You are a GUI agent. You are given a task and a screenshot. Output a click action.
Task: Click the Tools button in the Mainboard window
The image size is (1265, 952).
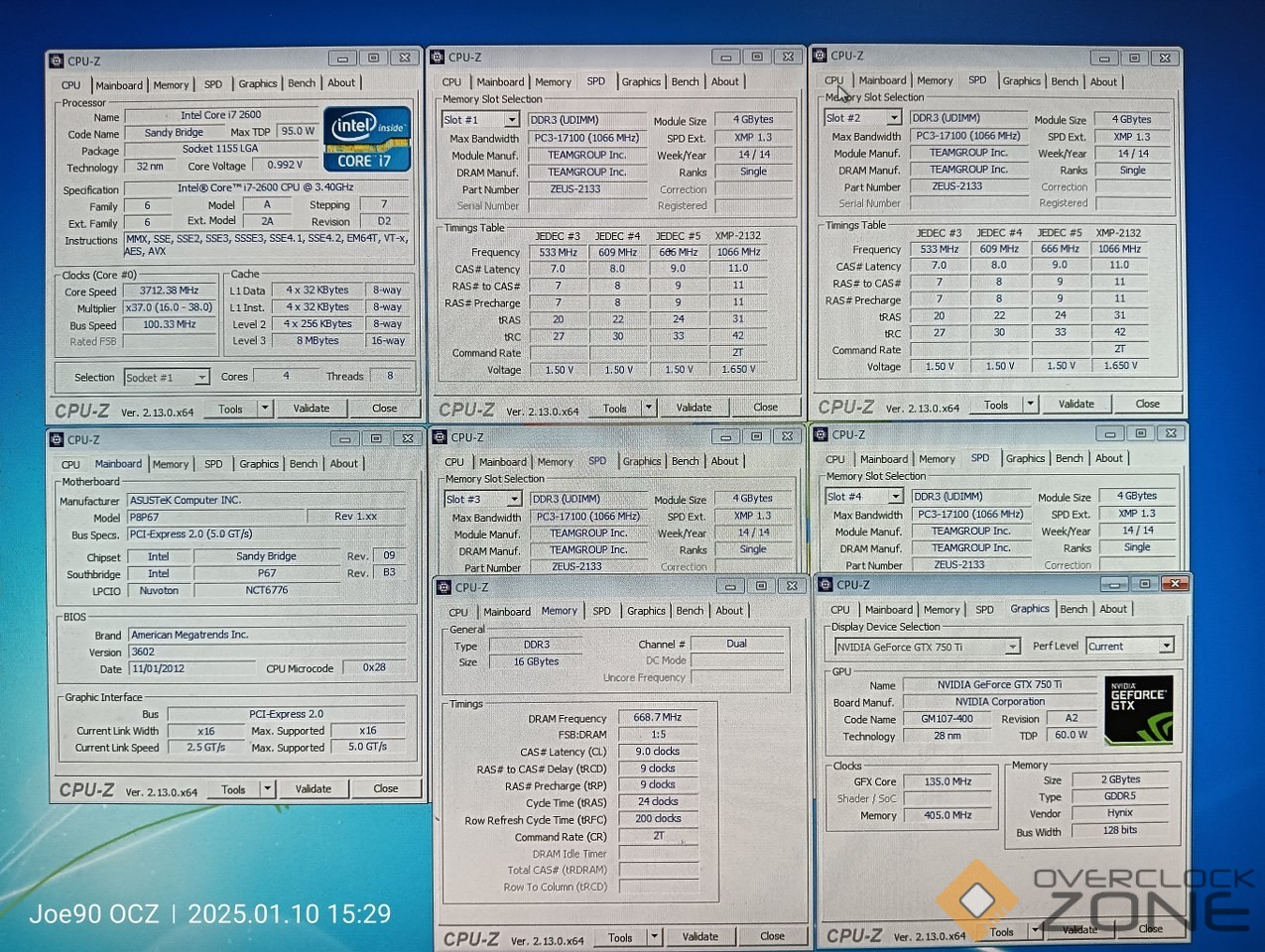tap(234, 790)
